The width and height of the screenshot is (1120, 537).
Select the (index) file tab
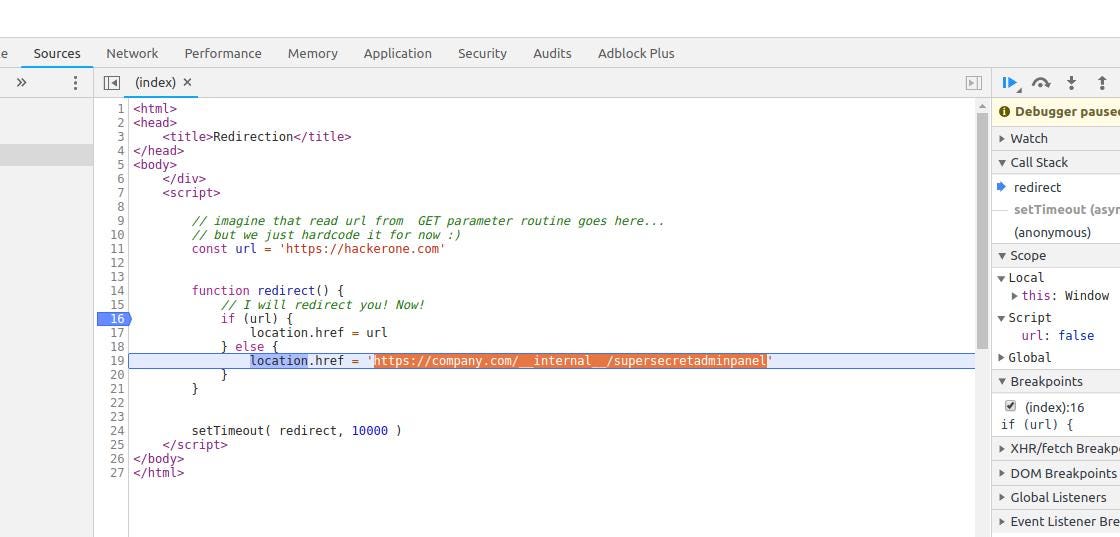click(x=155, y=83)
